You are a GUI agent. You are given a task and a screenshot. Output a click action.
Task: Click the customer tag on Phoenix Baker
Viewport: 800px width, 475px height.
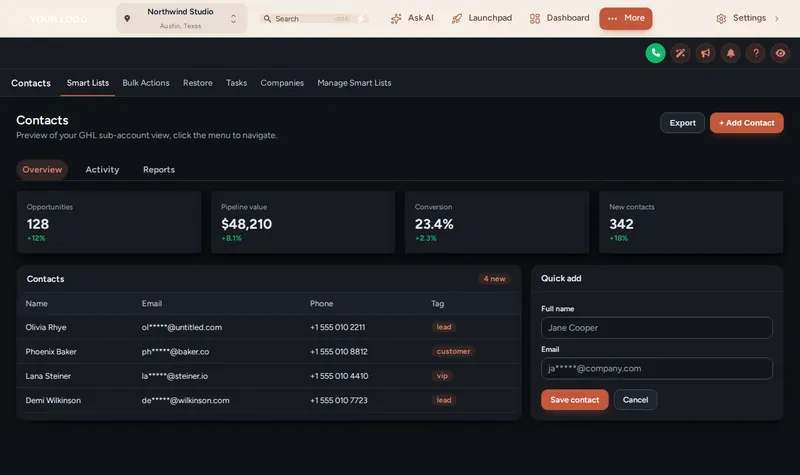click(x=453, y=352)
